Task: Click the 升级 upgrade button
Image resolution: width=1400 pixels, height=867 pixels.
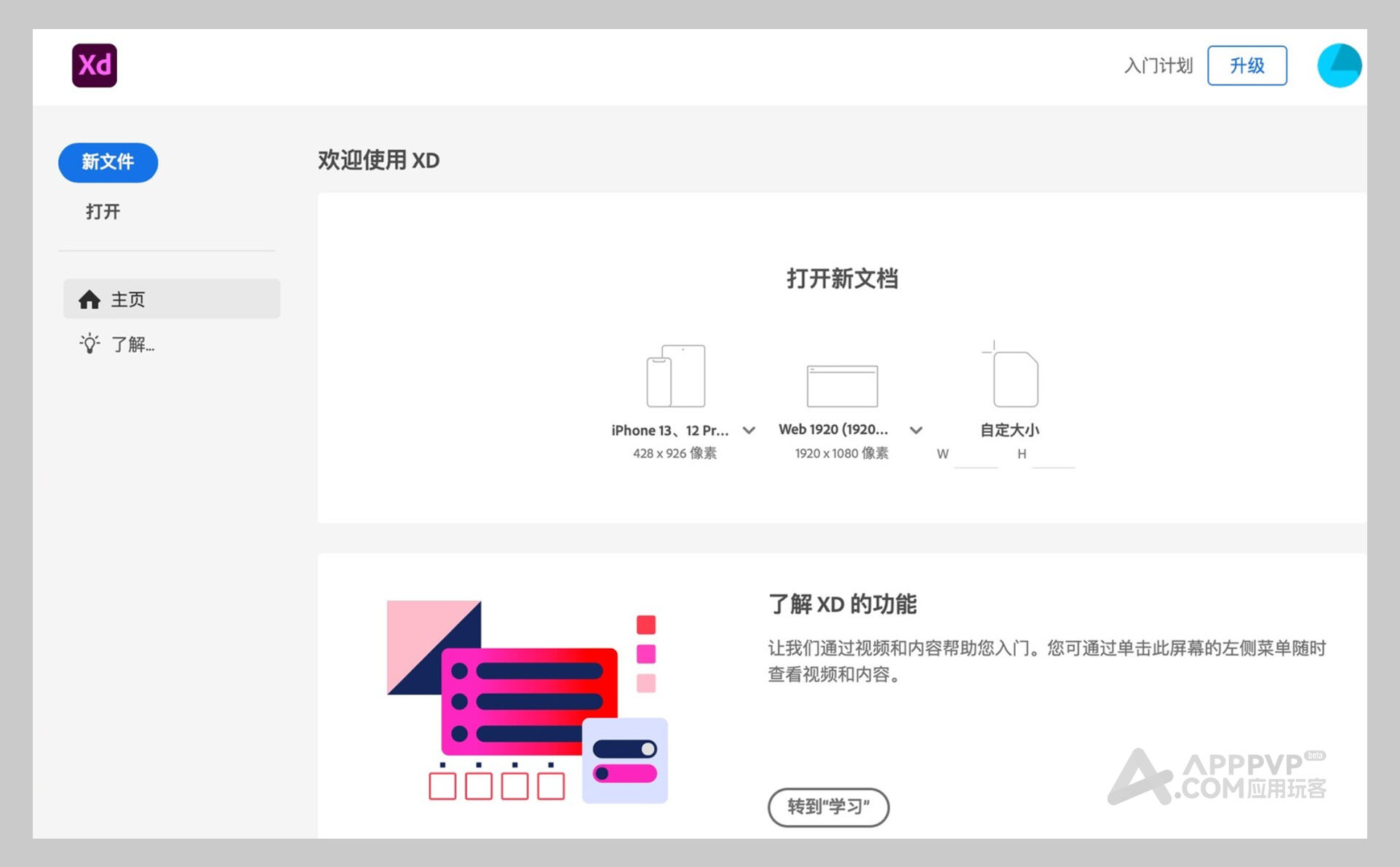Action: tap(1247, 65)
